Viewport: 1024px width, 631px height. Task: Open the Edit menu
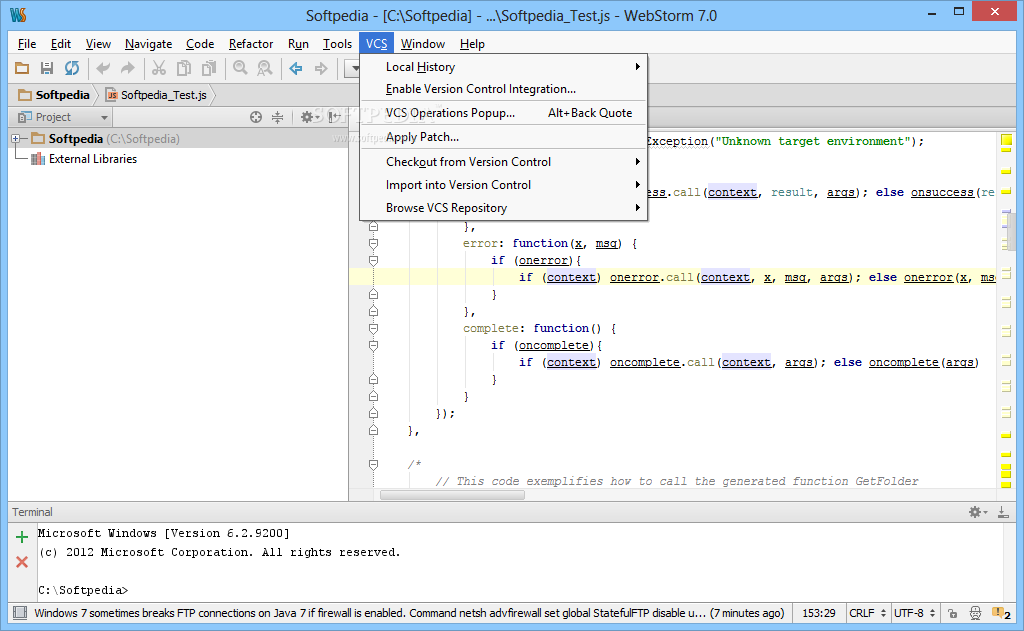(x=61, y=44)
